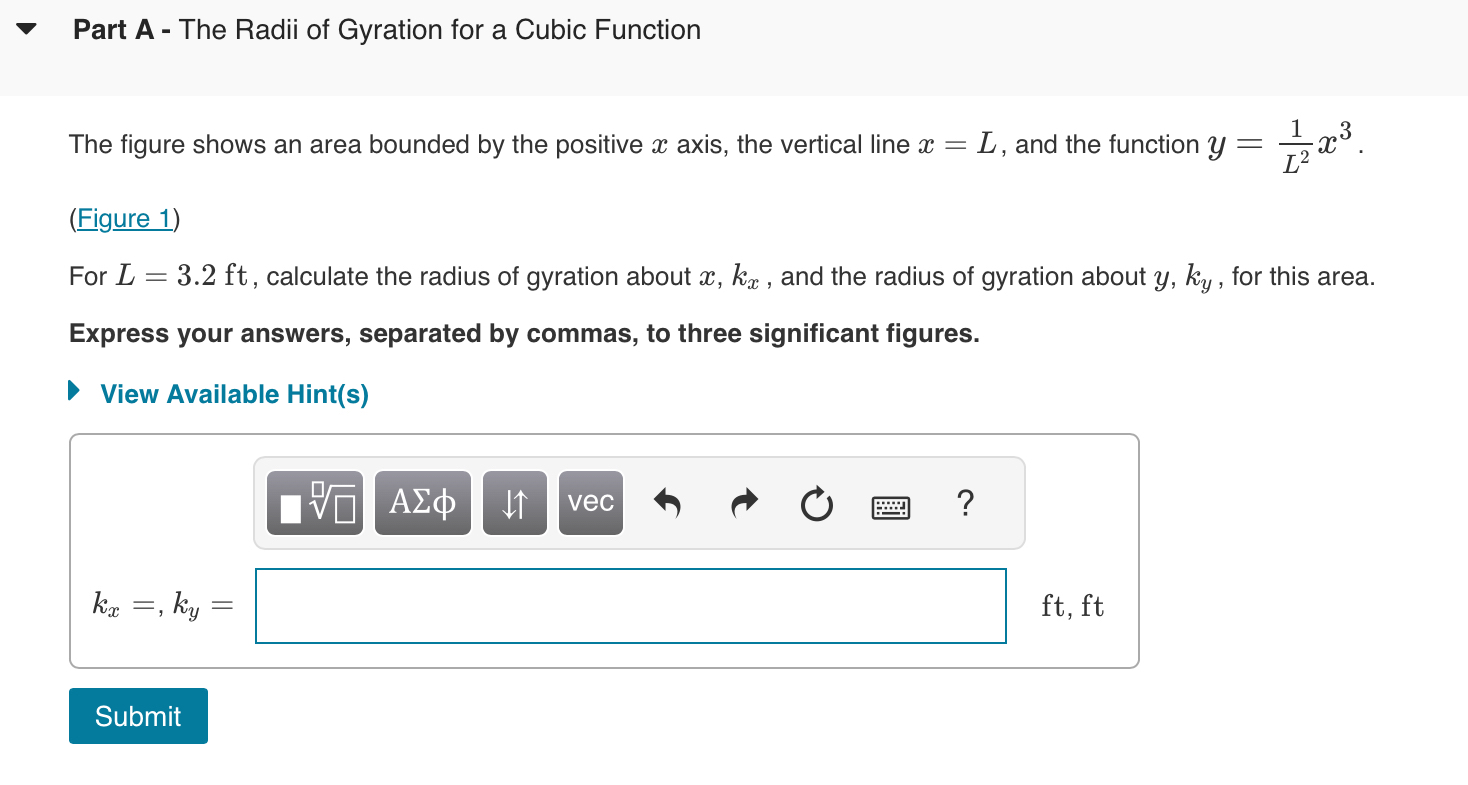This screenshot has width=1468, height=785.
Task: Click the ft, ft units label
Action: click(x=1072, y=605)
